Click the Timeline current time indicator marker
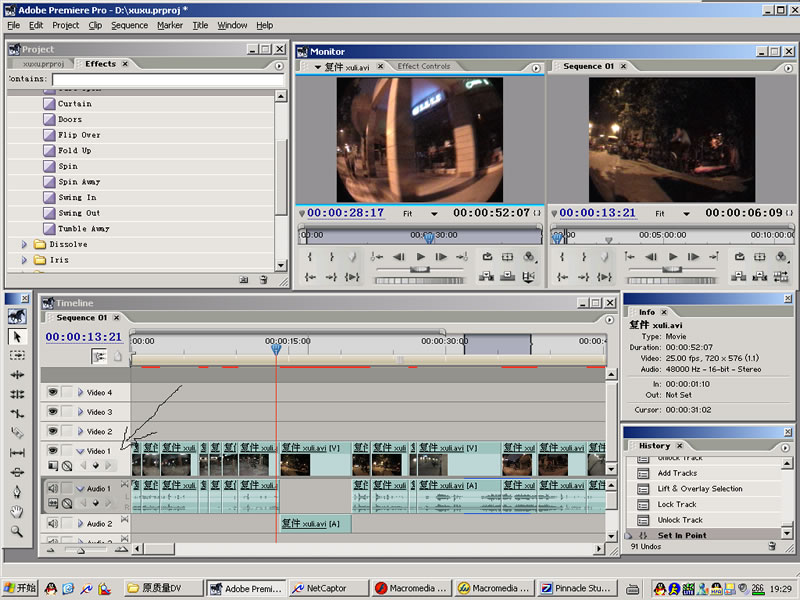The width and height of the screenshot is (800, 600). coord(276,349)
